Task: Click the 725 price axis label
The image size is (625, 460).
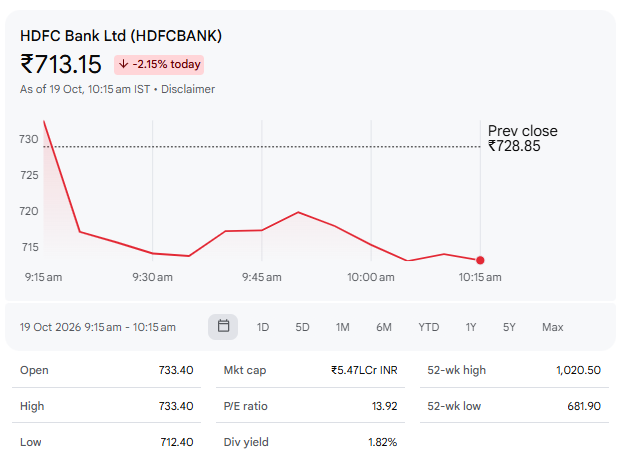Action: 29,175
